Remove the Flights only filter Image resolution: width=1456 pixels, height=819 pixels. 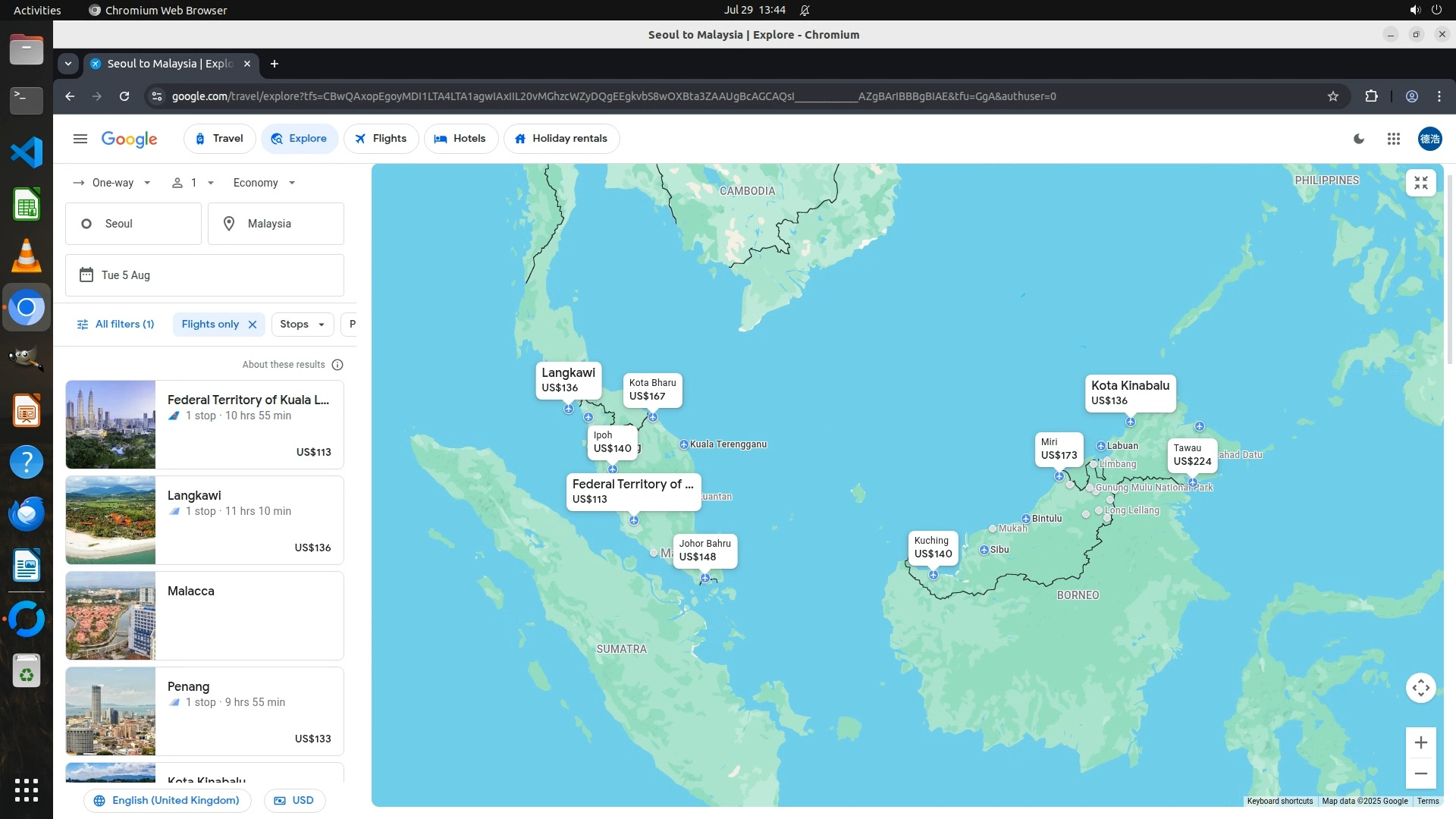[253, 325]
